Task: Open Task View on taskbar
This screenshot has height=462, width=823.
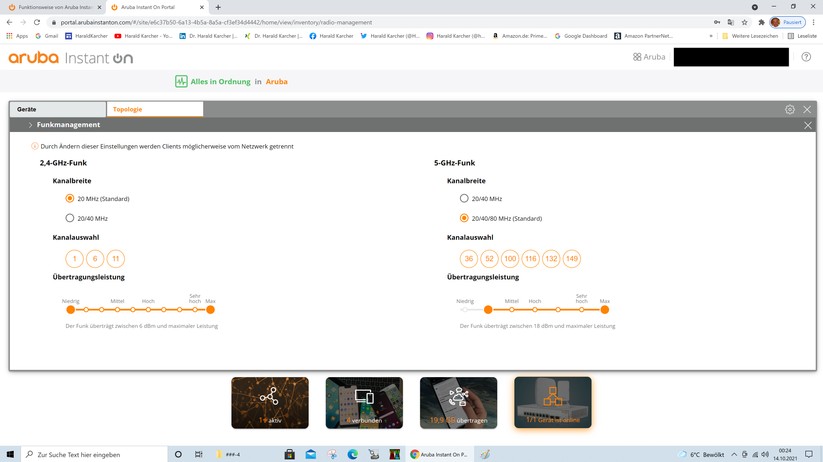Action: pyautogui.click(x=198, y=454)
